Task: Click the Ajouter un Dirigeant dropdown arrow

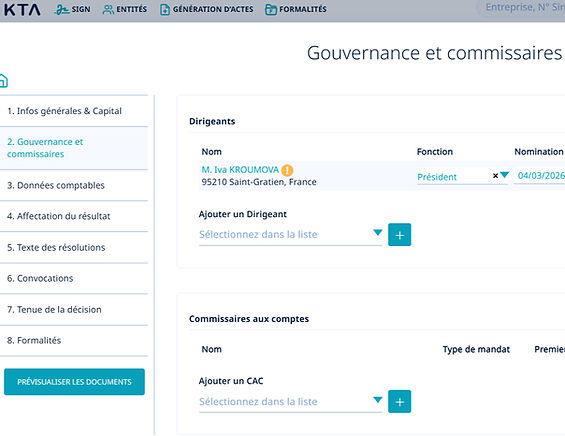Action: (x=378, y=233)
